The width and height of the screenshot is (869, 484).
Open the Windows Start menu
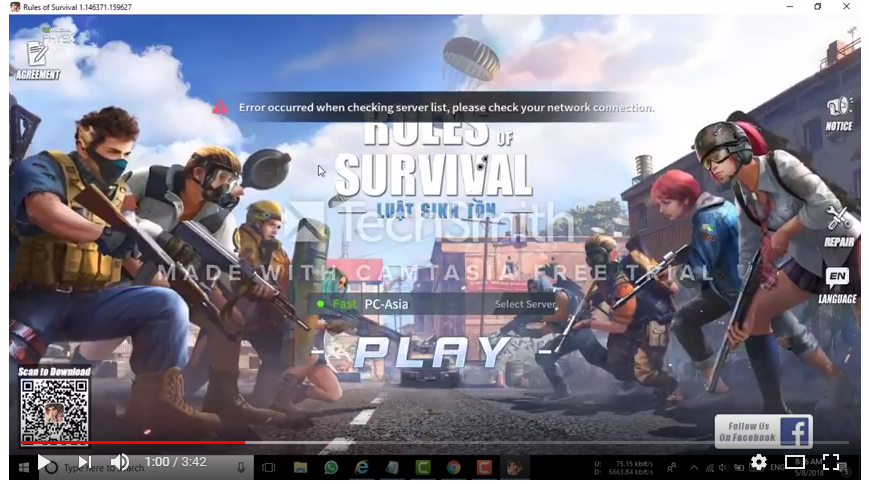pyautogui.click(x=23, y=468)
